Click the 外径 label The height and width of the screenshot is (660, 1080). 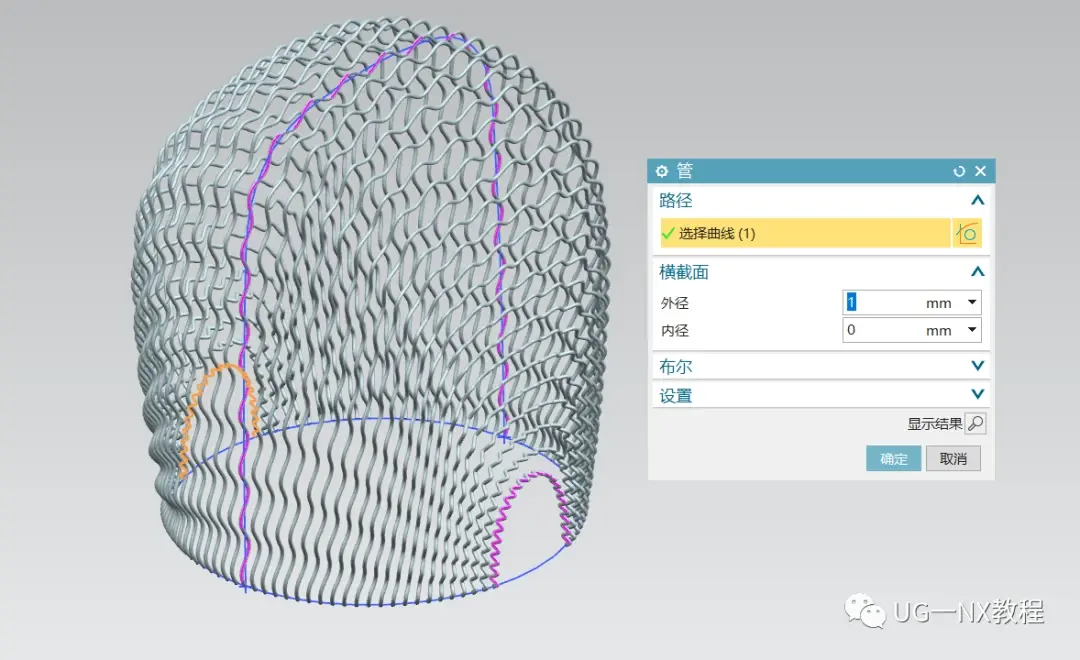pyautogui.click(x=674, y=303)
